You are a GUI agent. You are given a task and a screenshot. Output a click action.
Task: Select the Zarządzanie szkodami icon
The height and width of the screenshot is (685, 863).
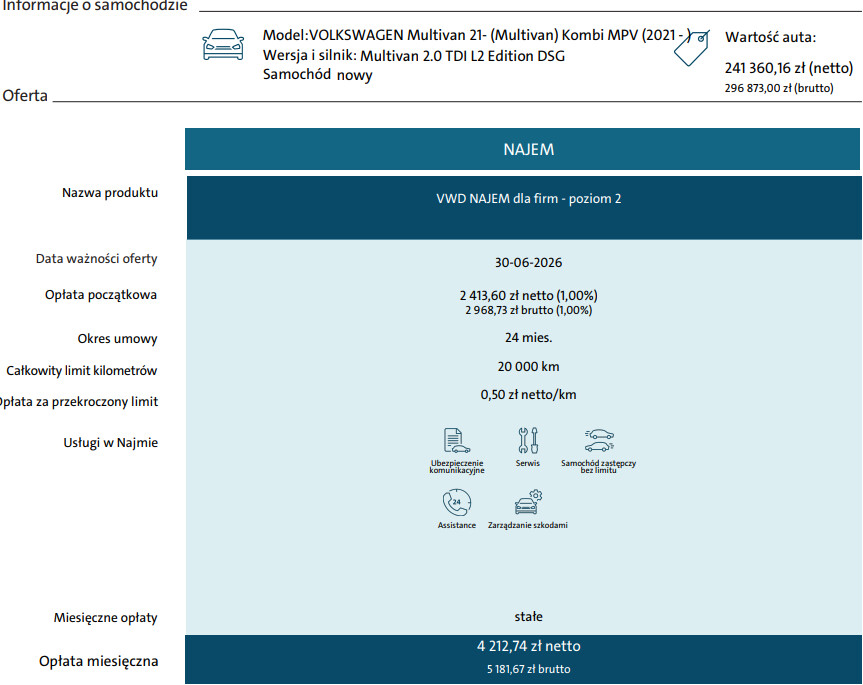(528, 502)
